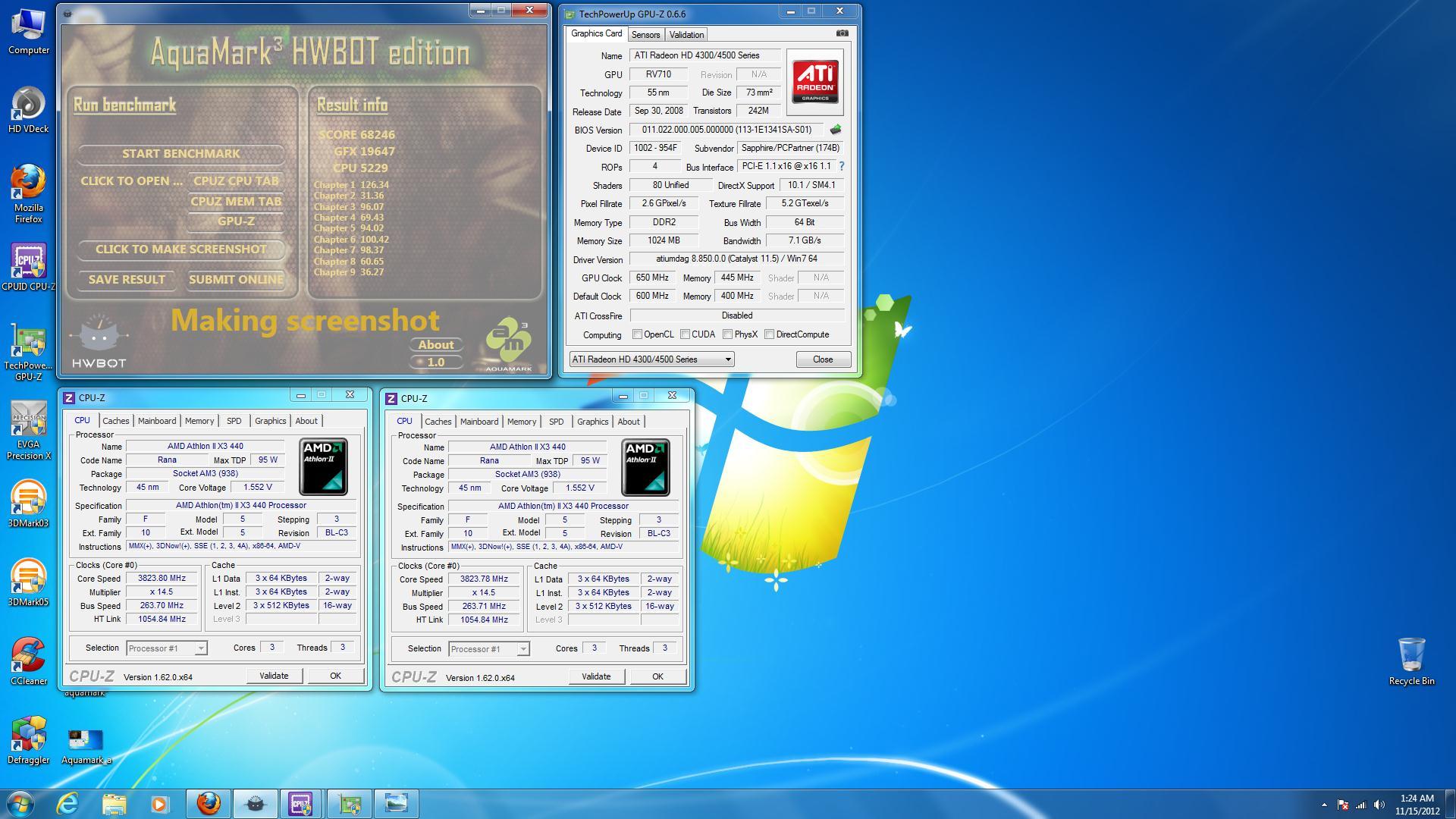The height and width of the screenshot is (819, 1456).
Task: Click the BIOS save chip icon in GPU-Z
Action: (x=836, y=130)
